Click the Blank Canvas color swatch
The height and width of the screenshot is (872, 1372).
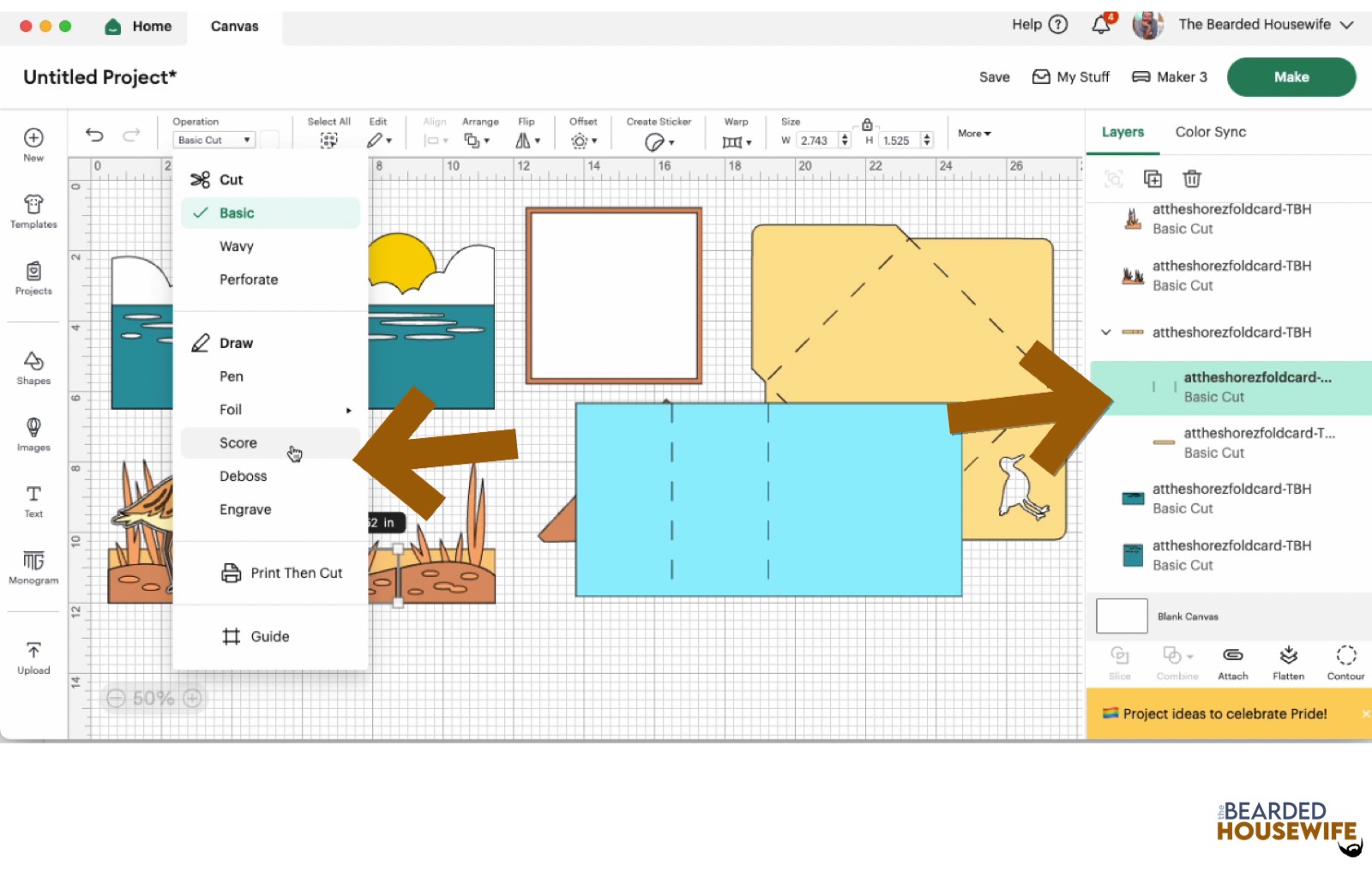pos(1122,616)
